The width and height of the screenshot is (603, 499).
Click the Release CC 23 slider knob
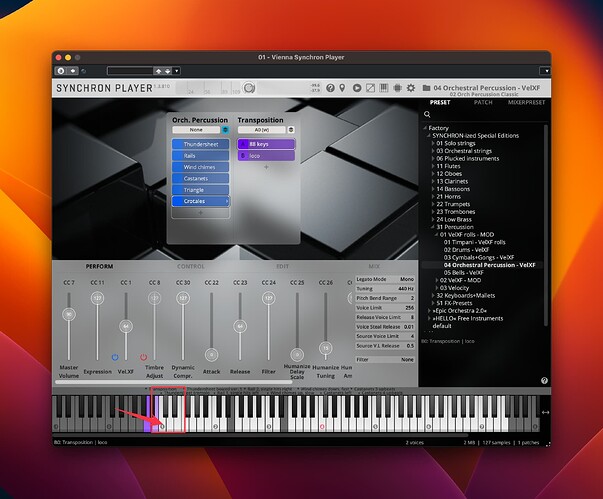coord(240,326)
